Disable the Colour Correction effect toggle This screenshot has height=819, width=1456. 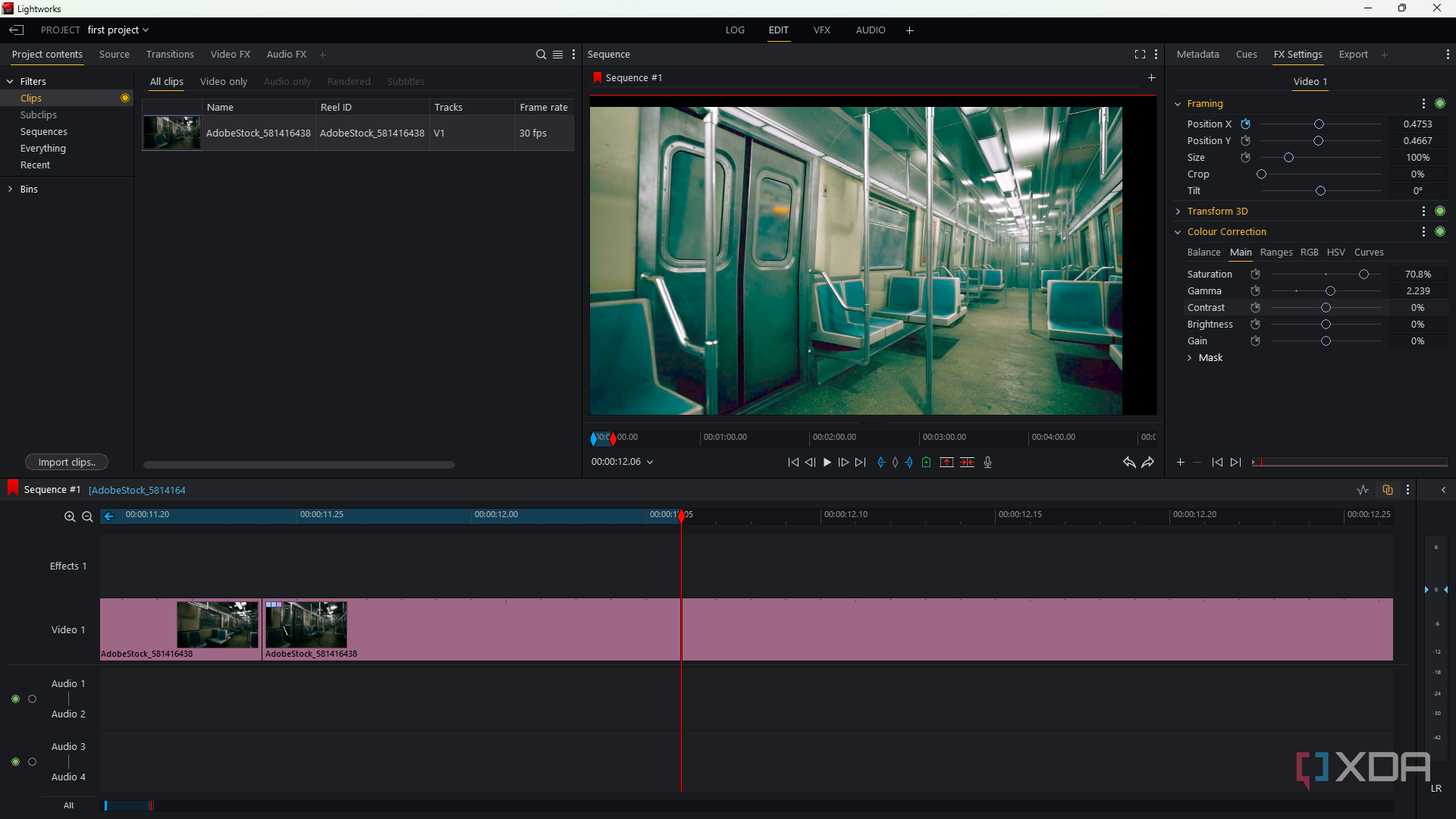1440,232
